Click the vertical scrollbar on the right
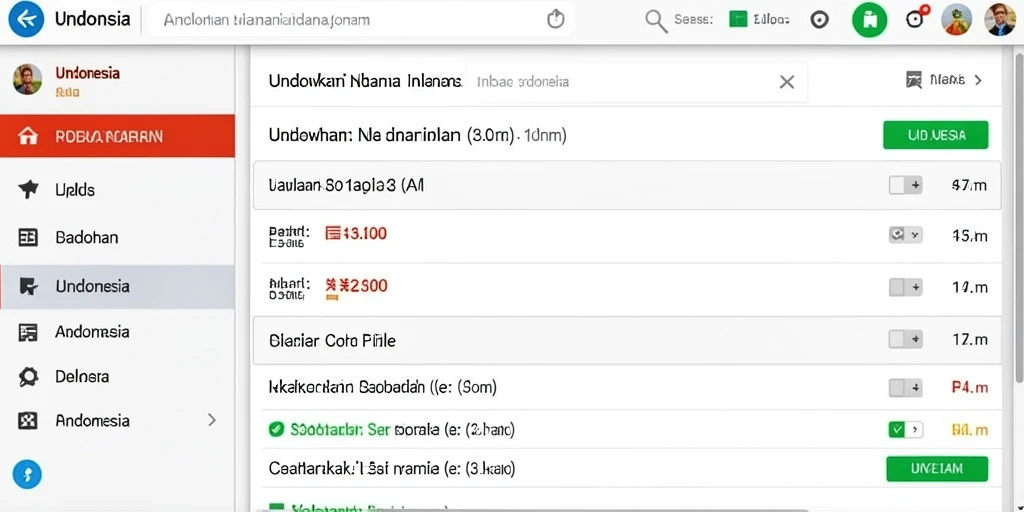 [1019, 216]
